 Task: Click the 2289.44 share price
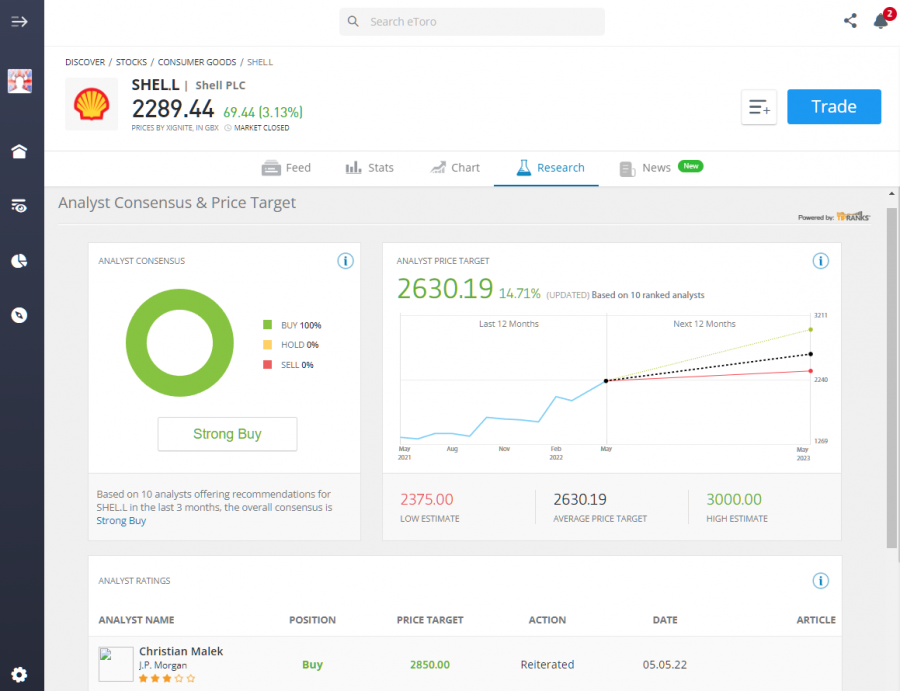click(173, 108)
